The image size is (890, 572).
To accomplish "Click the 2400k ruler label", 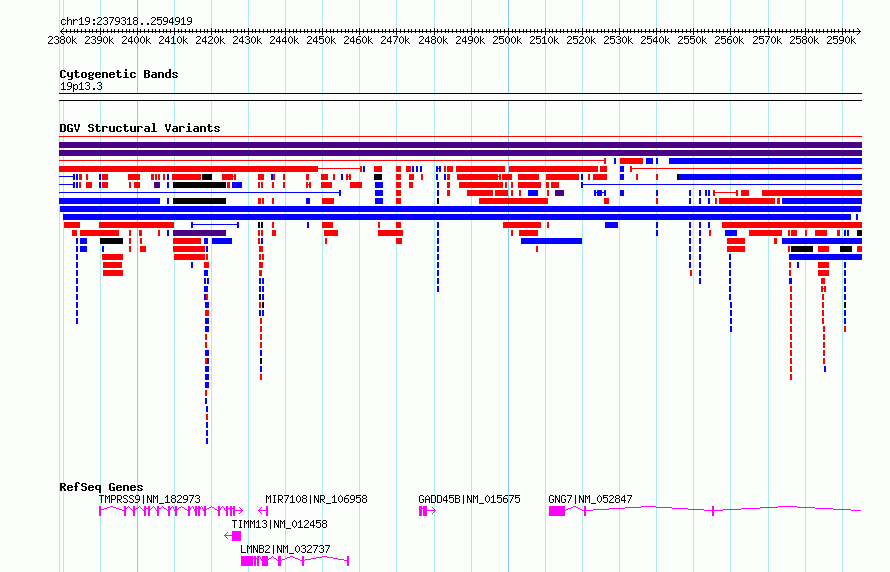I will 136,40.
